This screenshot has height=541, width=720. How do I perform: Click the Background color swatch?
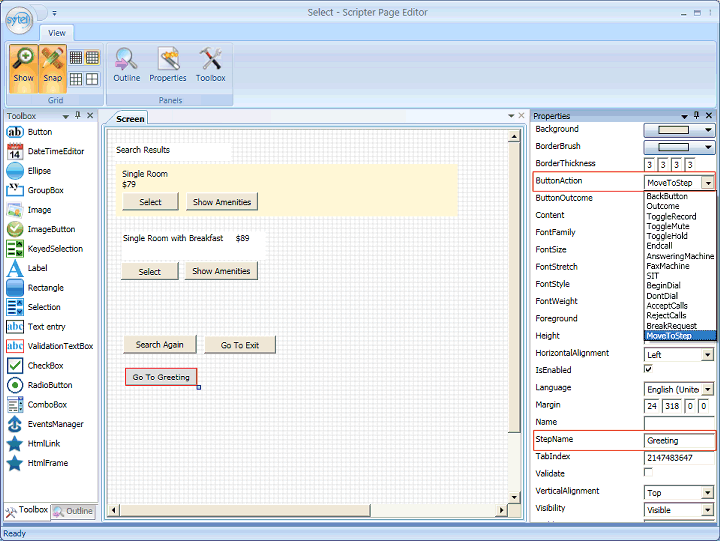tap(673, 130)
